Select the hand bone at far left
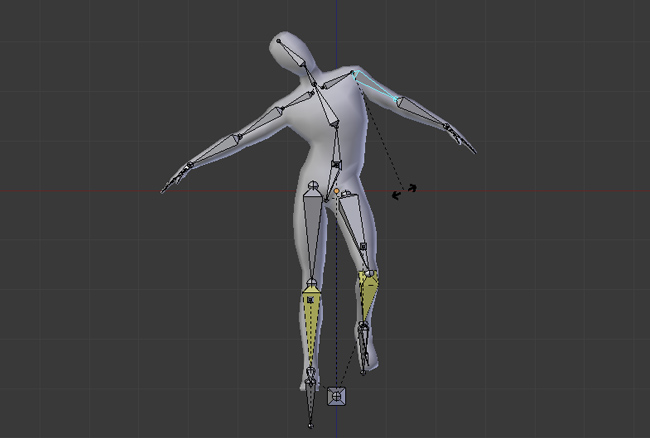 (176, 177)
